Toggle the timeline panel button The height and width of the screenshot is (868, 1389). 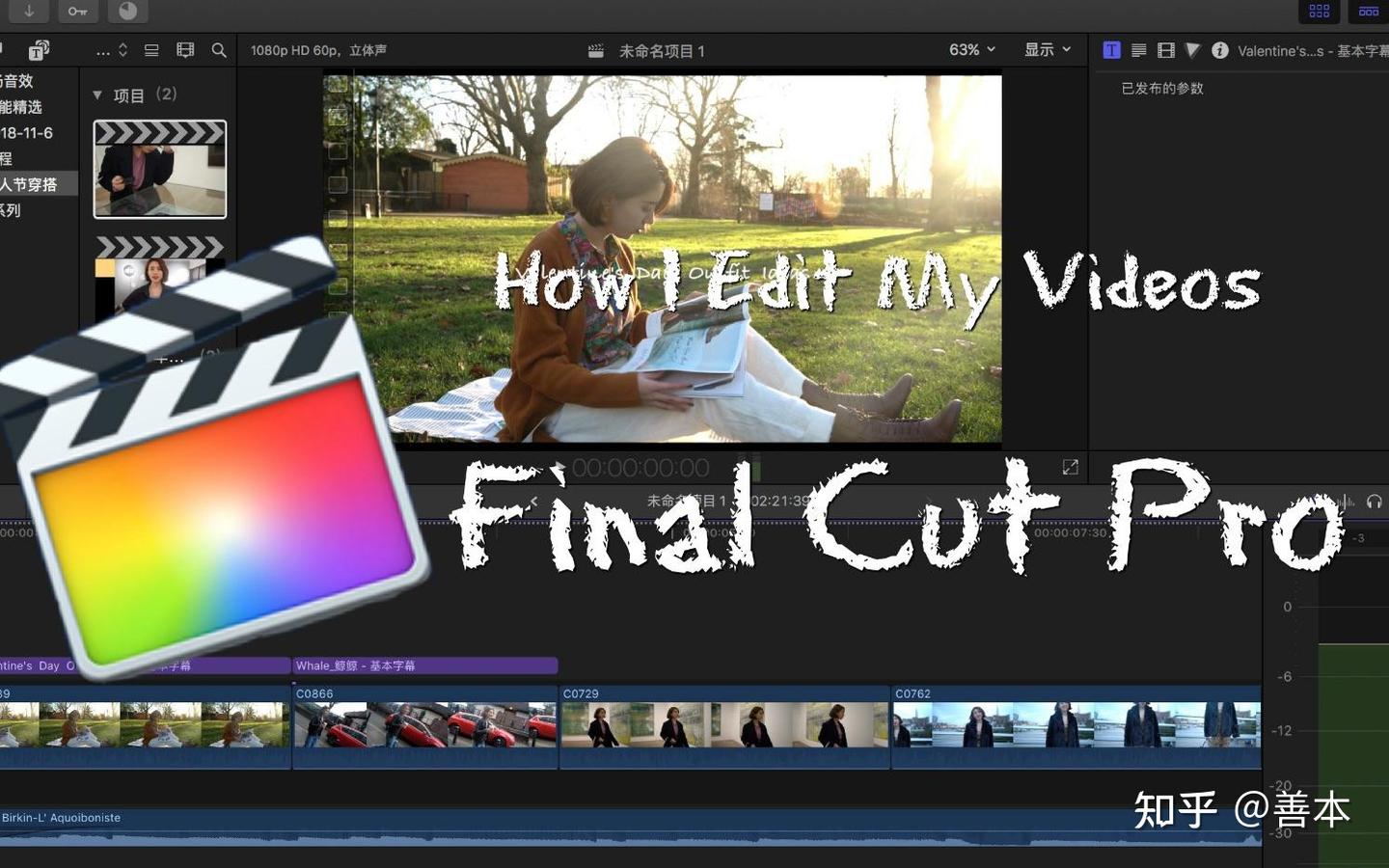click(x=1369, y=12)
